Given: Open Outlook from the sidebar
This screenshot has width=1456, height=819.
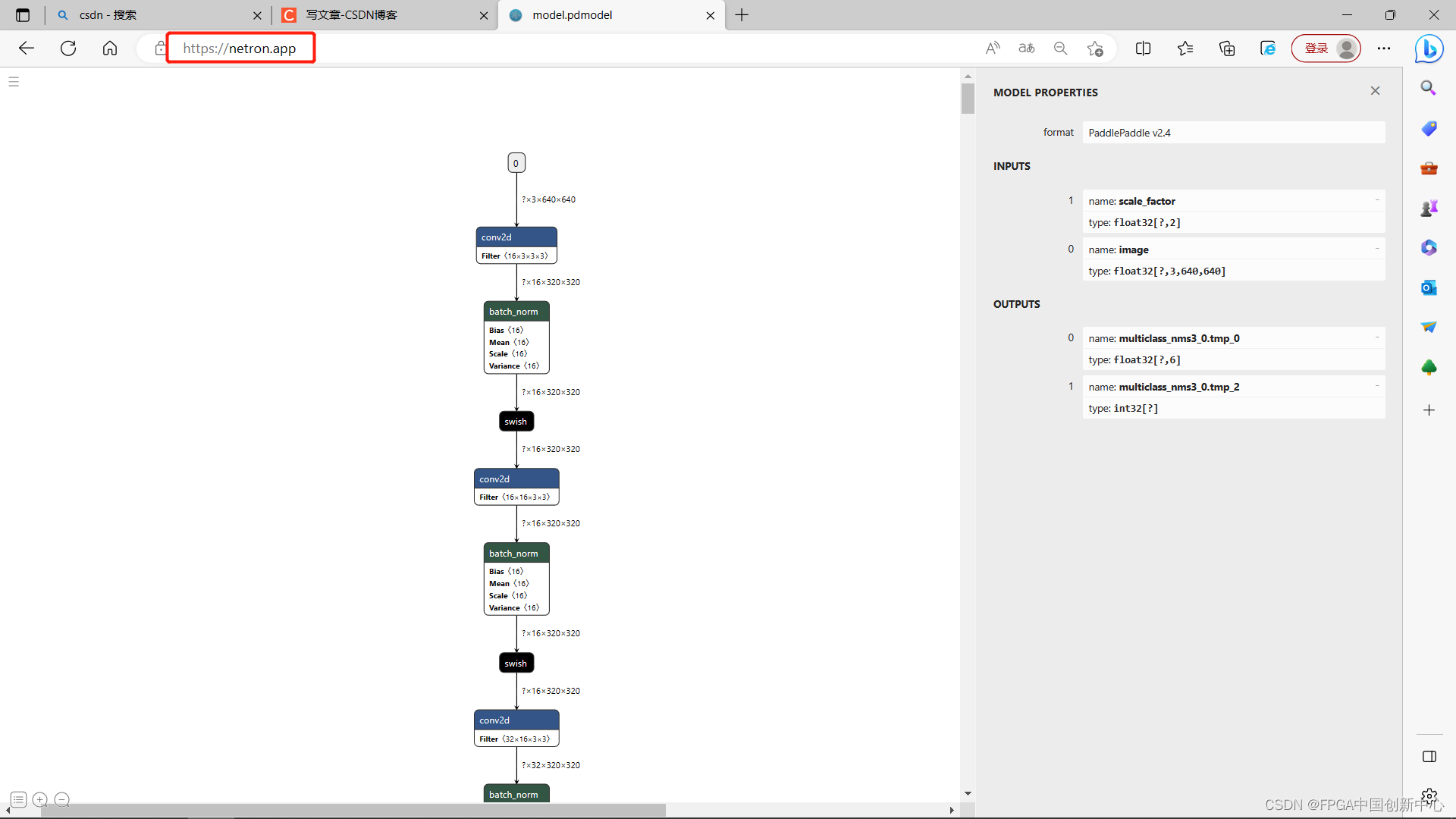Looking at the screenshot, I should click(1429, 287).
